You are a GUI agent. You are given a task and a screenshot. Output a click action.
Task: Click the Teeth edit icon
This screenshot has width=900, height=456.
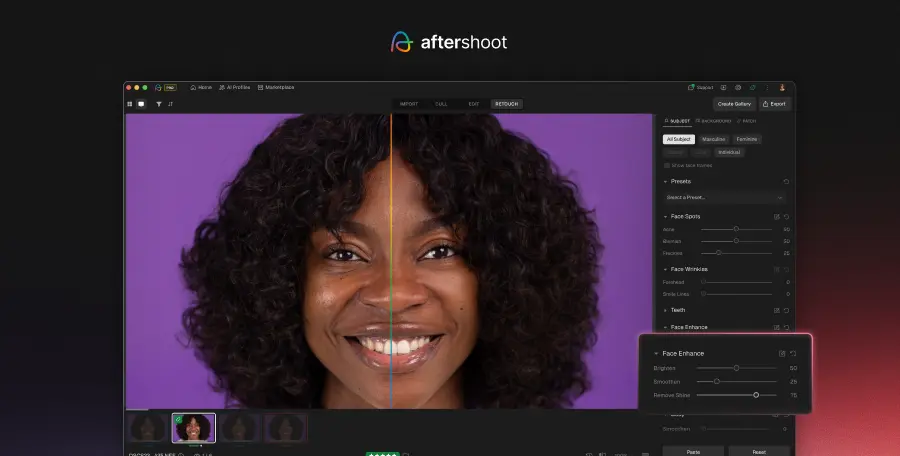click(777, 311)
